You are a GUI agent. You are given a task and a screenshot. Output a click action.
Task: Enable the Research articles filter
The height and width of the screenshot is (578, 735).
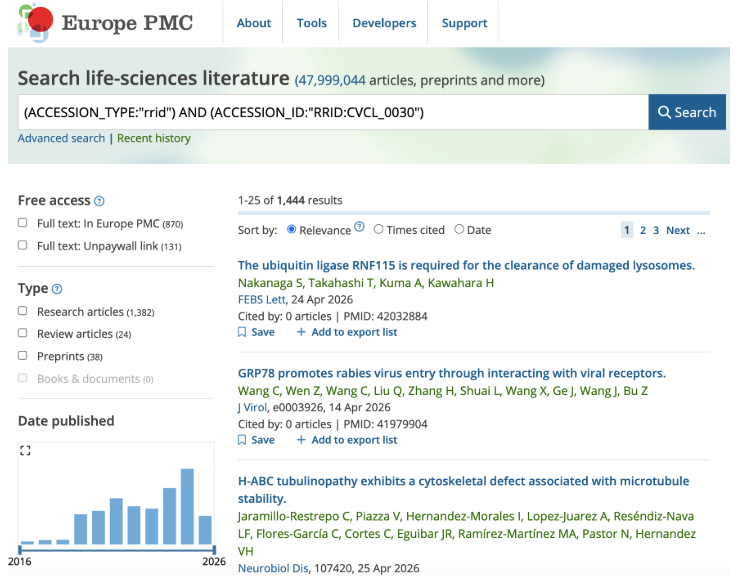(22, 311)
